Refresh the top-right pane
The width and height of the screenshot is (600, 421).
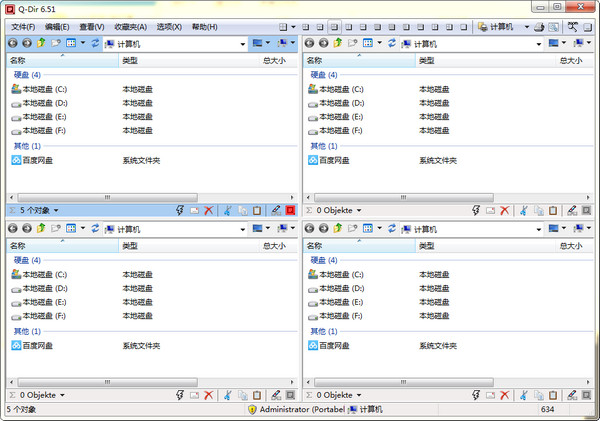(392, 43)
